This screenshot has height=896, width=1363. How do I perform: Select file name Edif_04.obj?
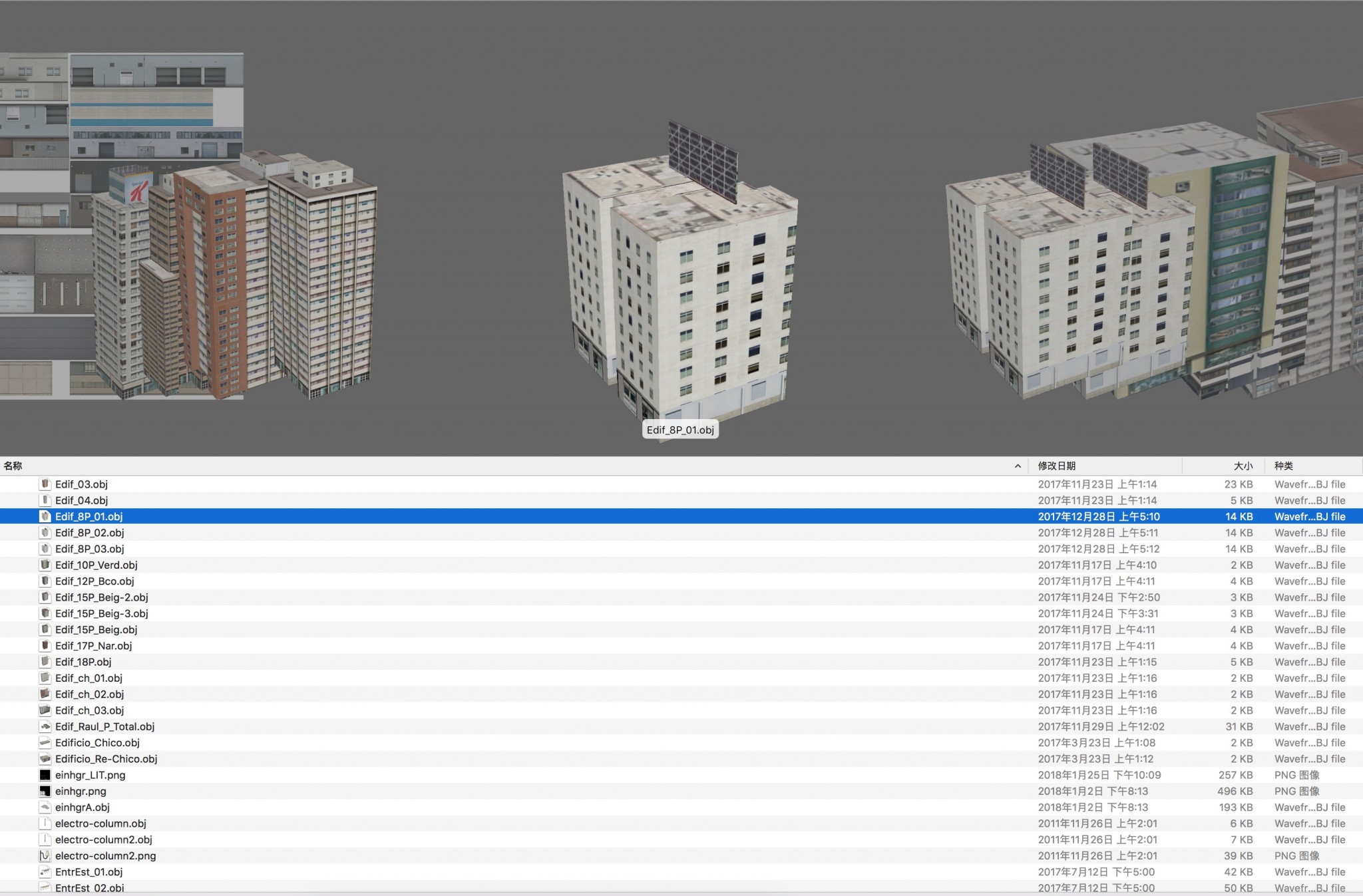pyautogui.click(x=81, y=500)
